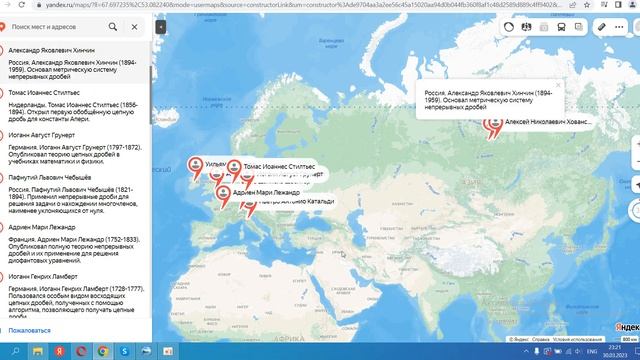Show hidden system tray icons

(526, 351)
